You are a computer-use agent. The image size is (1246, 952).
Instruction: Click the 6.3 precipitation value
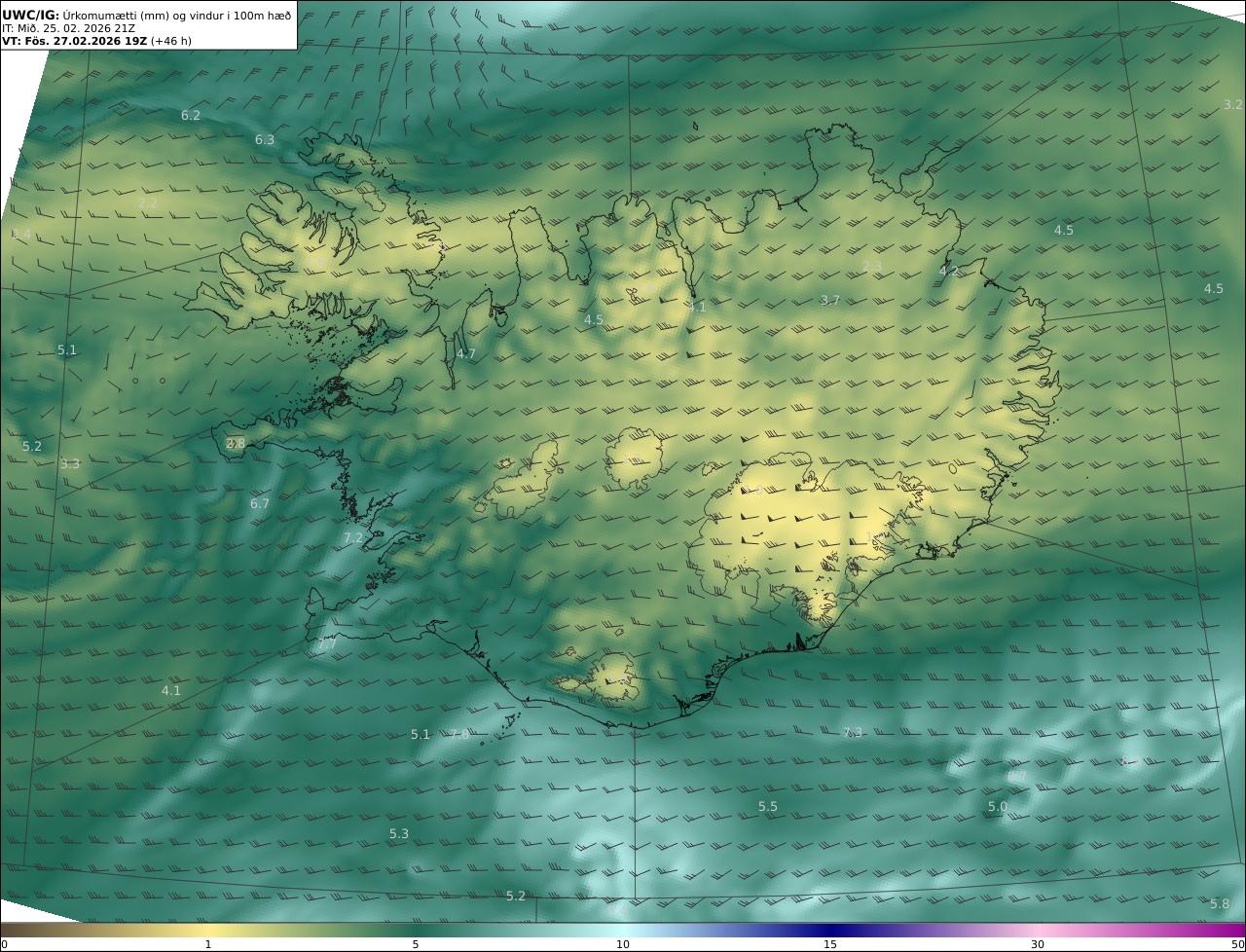click(265, 140)
